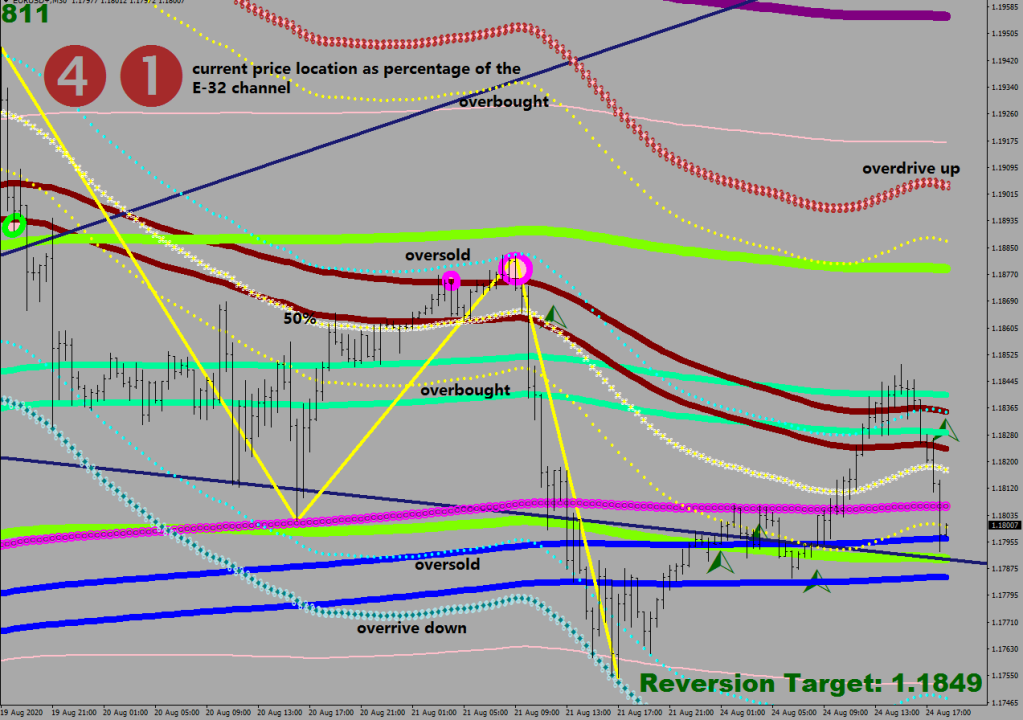1023x720 pixels.
Task: Select the lowest green arrow on the blue band
Action: coord(817,581)
